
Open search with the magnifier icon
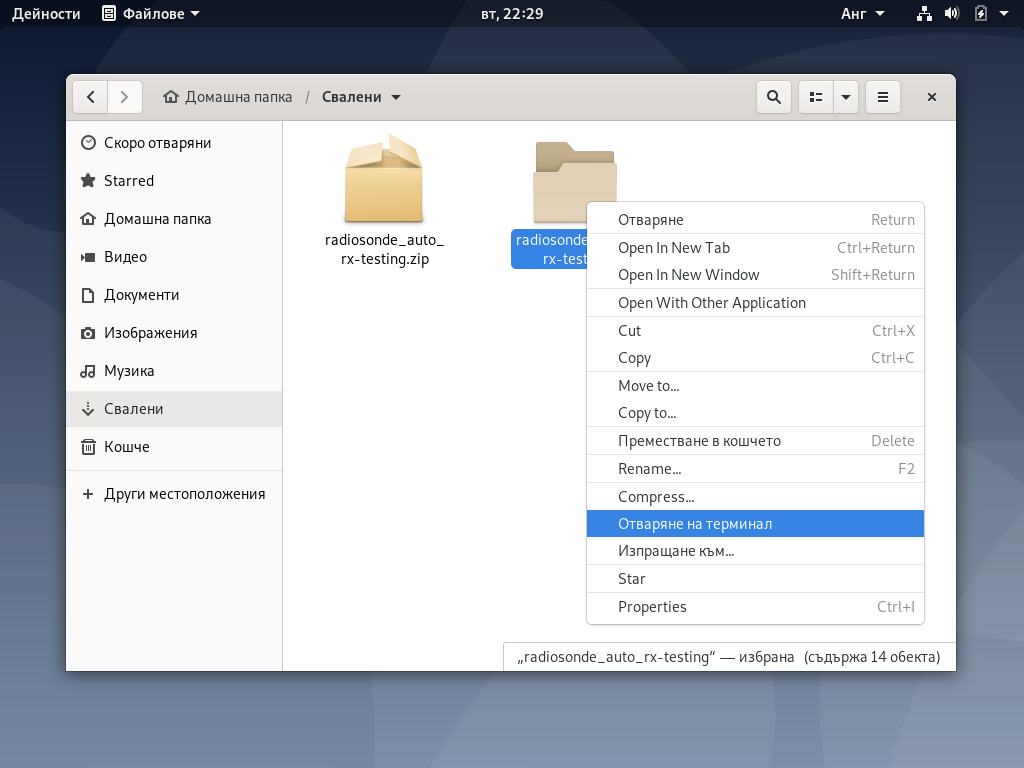point(774,97)
